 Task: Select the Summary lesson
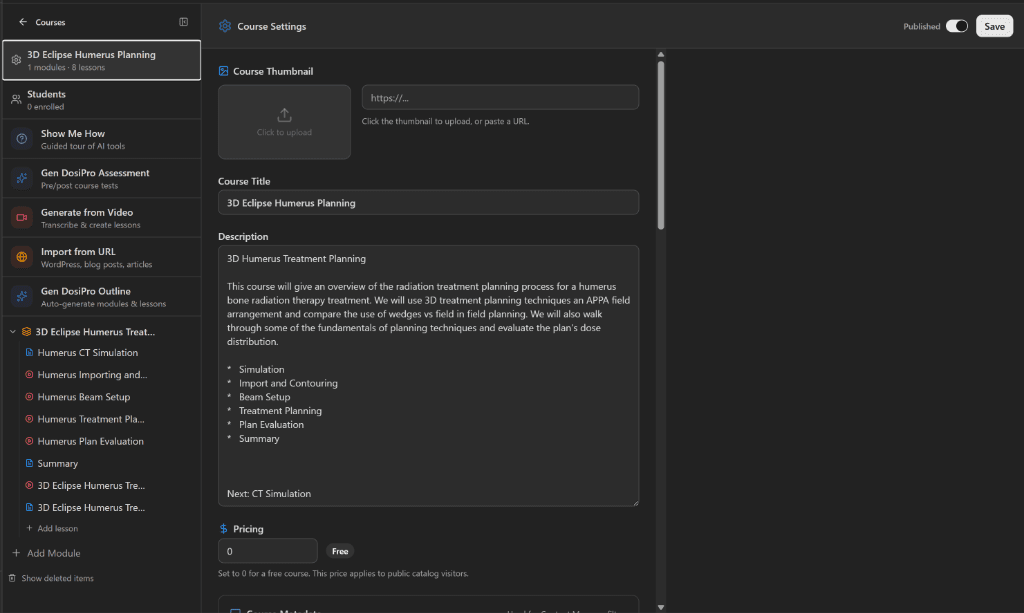[57, 464]
